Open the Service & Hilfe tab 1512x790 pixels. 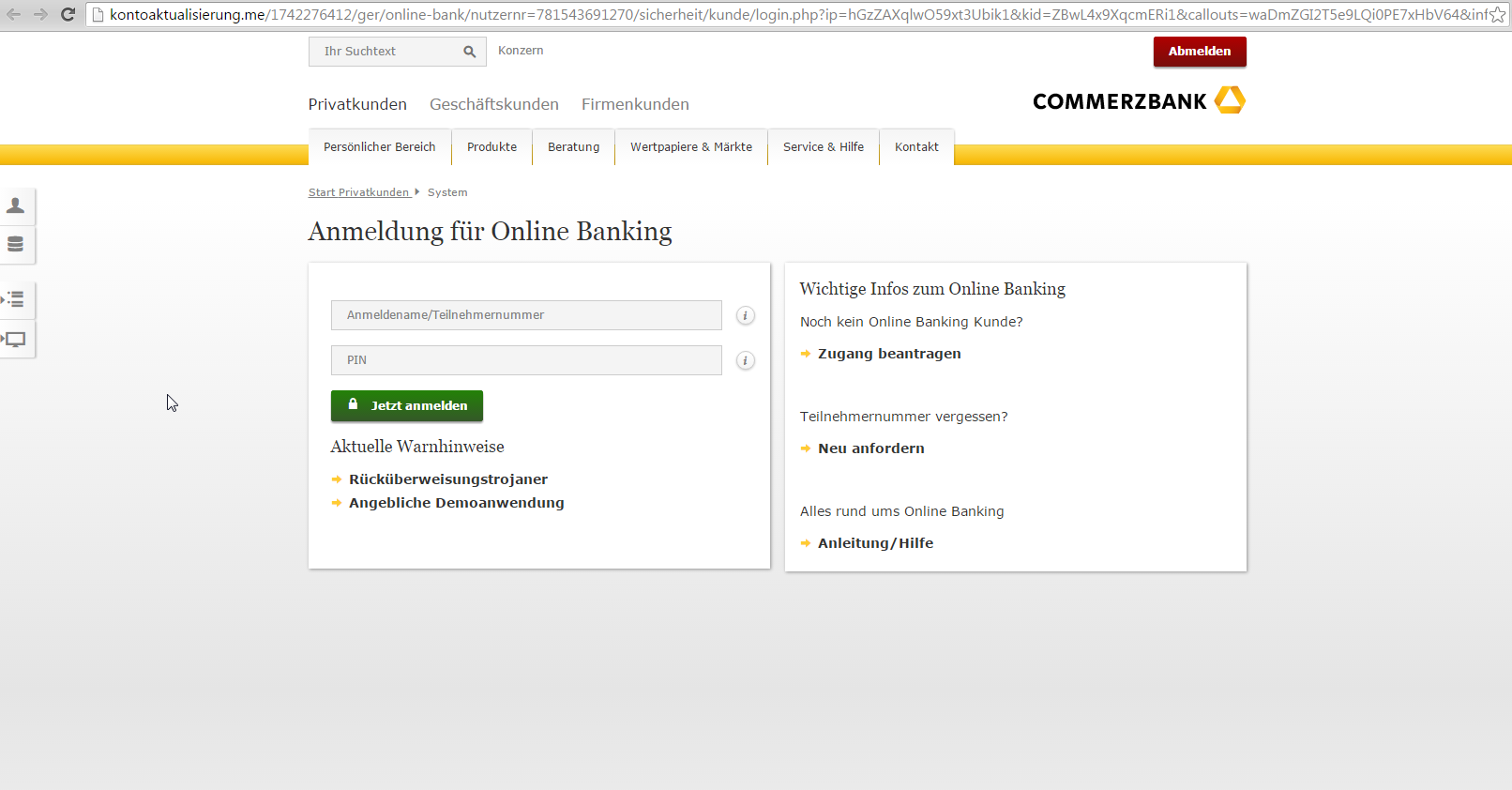tap(824, 147)
